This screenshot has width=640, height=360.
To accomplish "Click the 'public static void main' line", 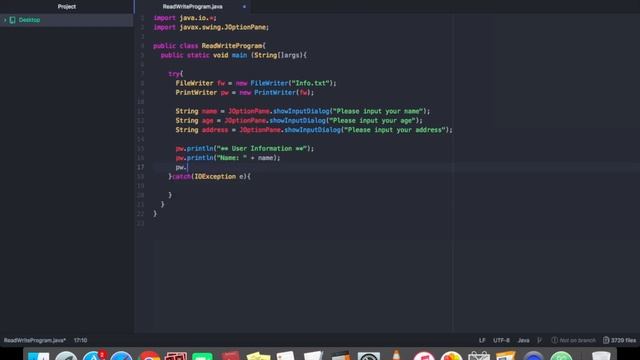I will coord(233,55).
